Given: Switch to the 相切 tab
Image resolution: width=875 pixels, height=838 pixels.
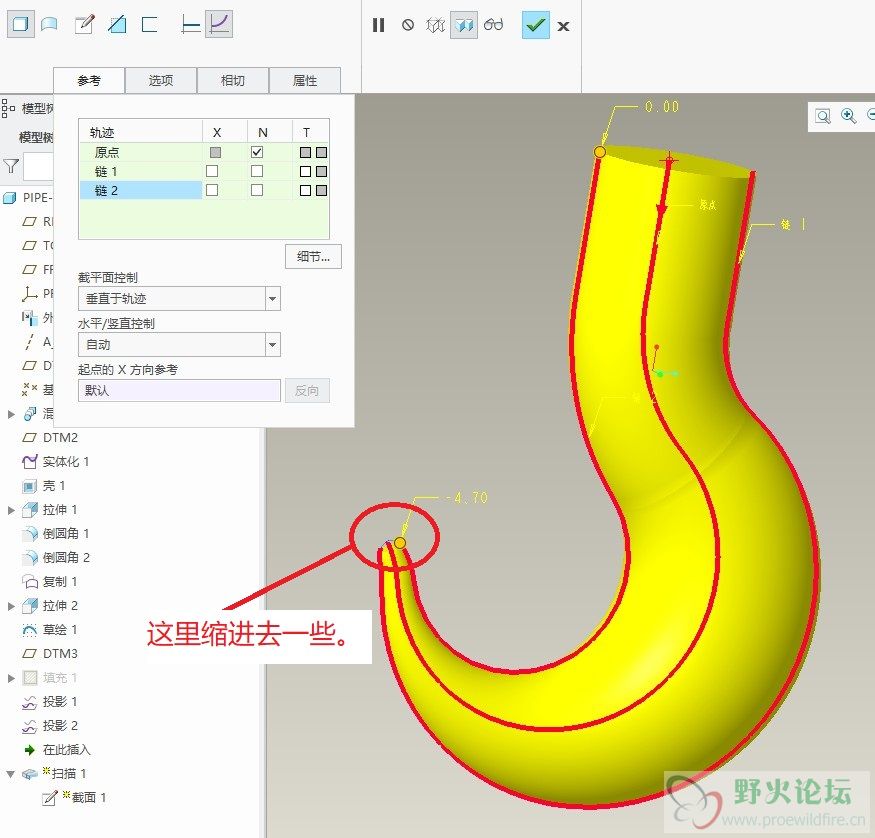Looking at the screenshot, I should (233, 80).
